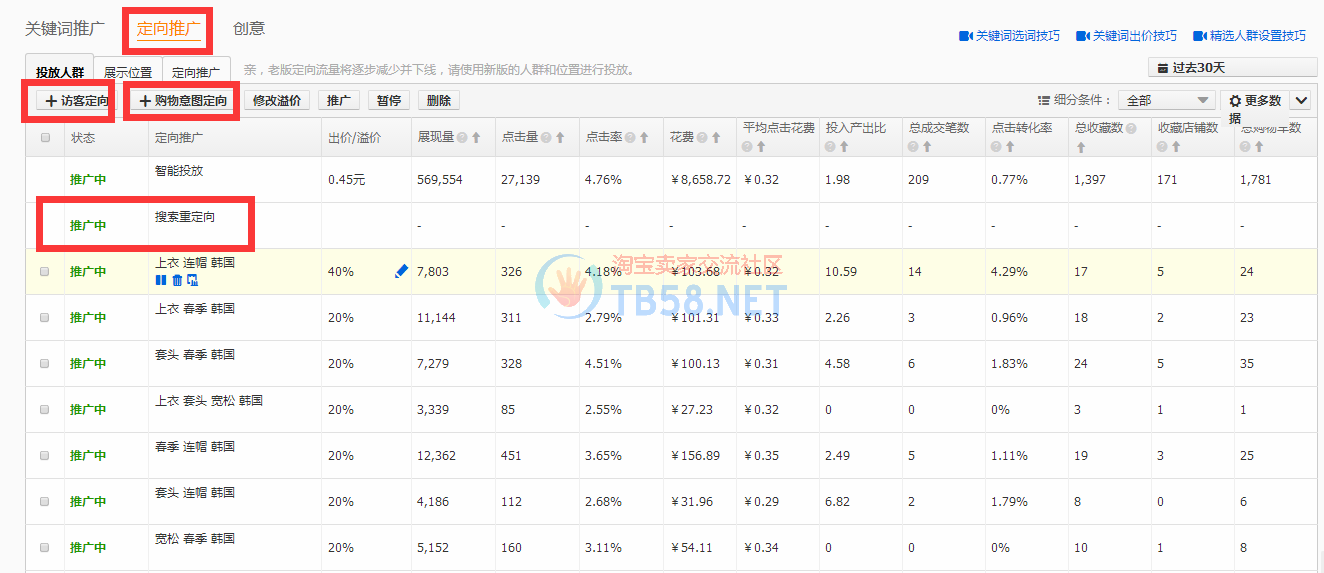Sort by 展现量 using its arrow icon
Screen dimensions: 1324x573
point(476,138)
